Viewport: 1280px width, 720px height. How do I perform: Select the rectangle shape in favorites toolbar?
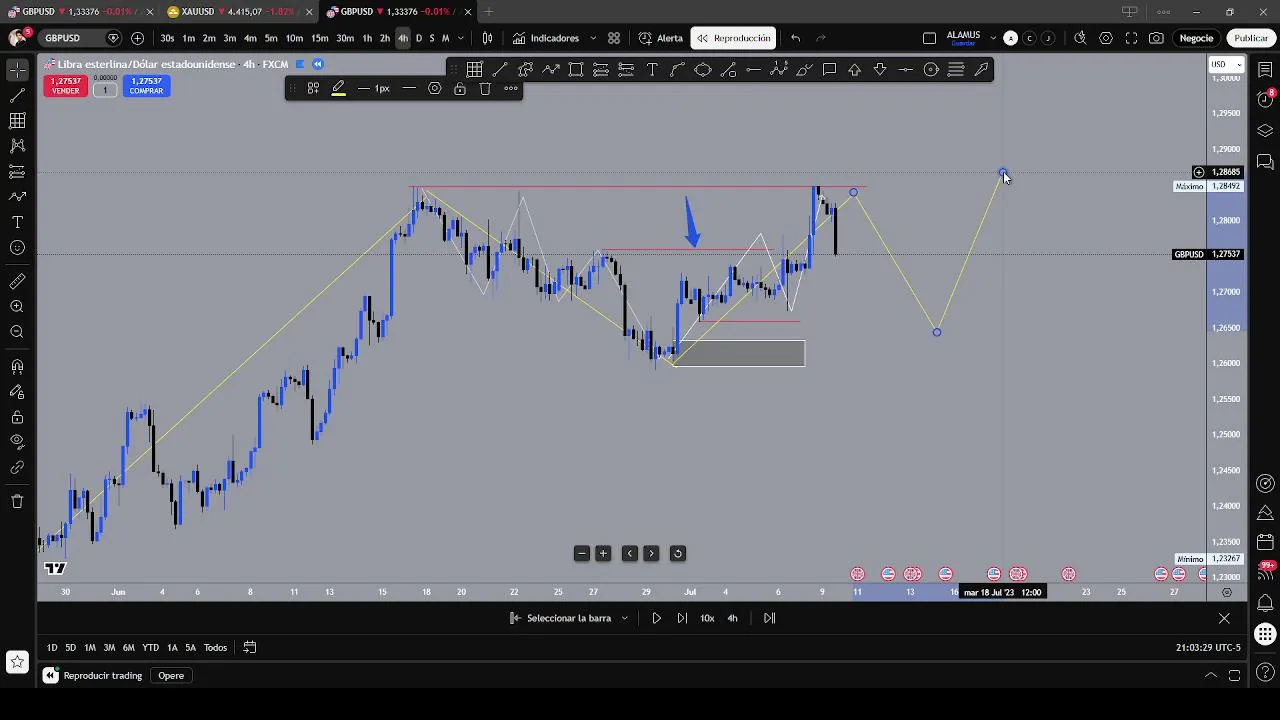(x=576, y=69)
